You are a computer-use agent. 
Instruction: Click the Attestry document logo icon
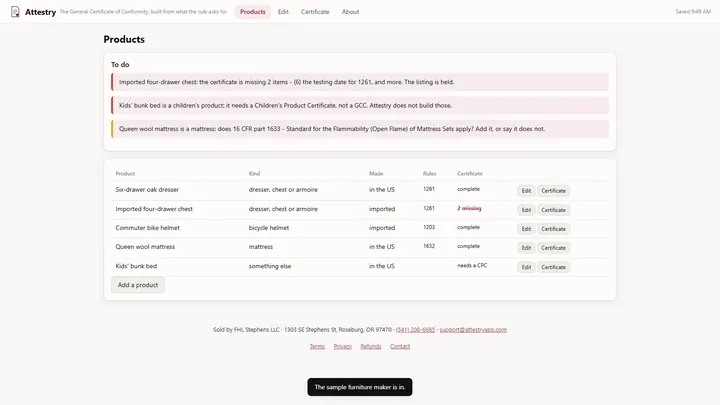pyautogui.click(x=15, y=11)
